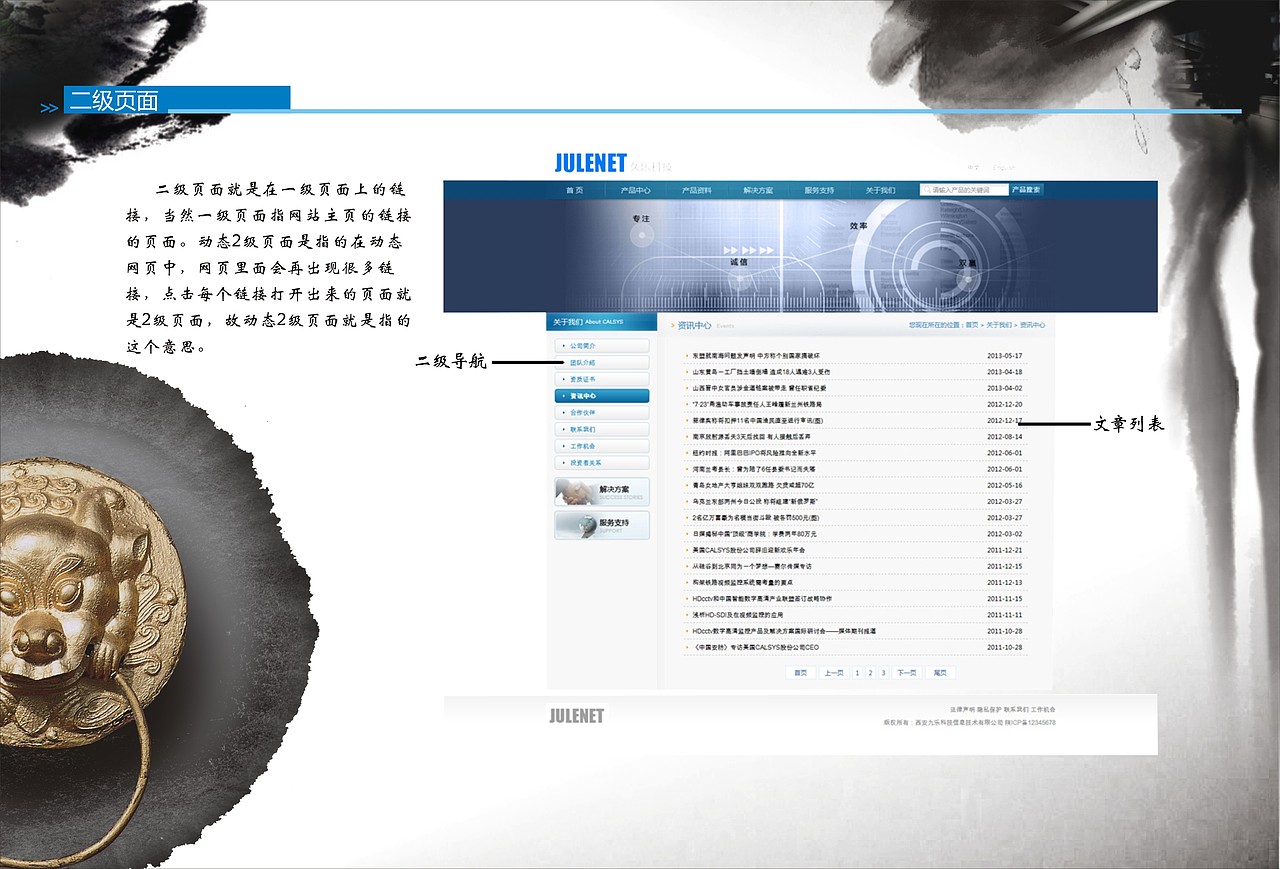1280x869 pixels.
Task: Open the 产品中心 navigation menu item
Action: (x=635, y=190)
